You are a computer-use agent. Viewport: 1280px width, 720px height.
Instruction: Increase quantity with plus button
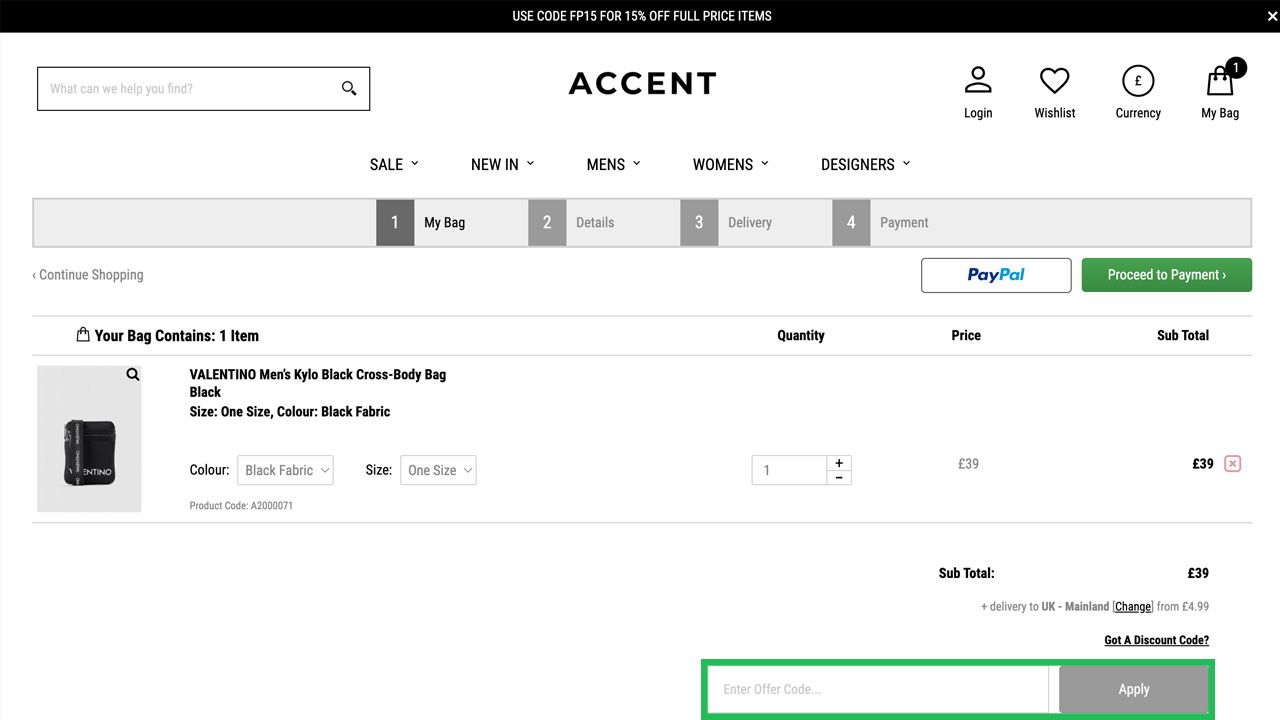pos(839,463)
